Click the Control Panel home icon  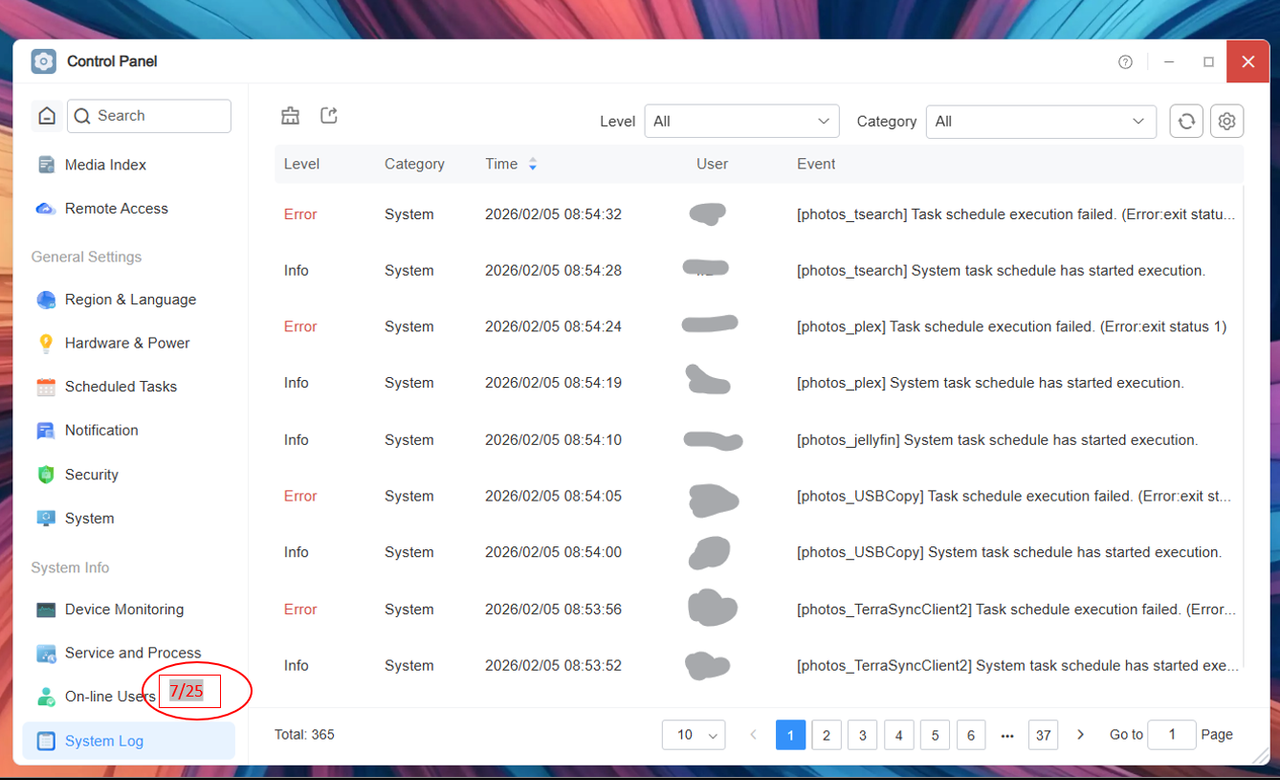pyautogui.click(x=46, y=116)
